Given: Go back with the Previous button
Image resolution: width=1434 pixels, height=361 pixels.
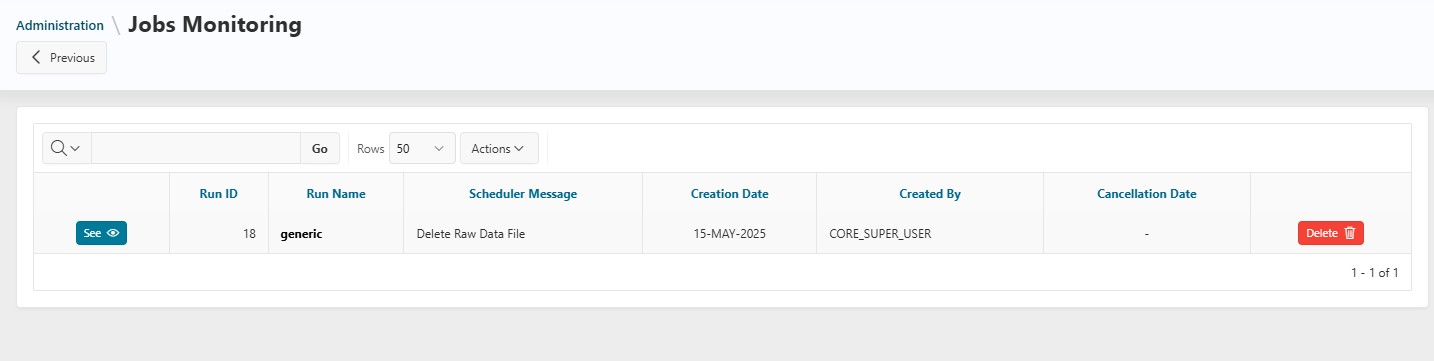Looking at the screenshot, I should point(62,58).
